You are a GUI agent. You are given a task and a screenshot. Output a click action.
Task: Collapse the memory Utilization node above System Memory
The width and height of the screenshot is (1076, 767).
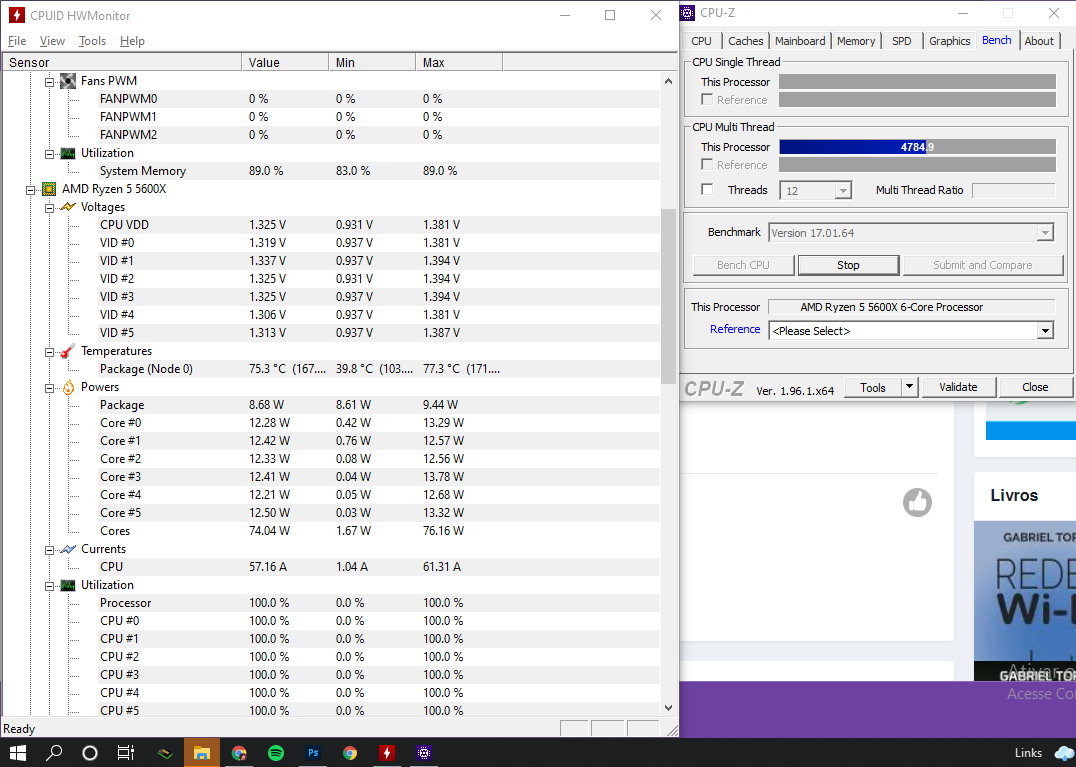click(x=49, y=154)
